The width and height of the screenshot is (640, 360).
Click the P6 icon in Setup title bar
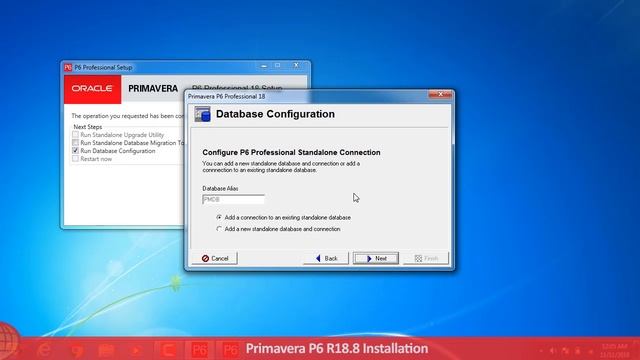(x=68, y=67)
